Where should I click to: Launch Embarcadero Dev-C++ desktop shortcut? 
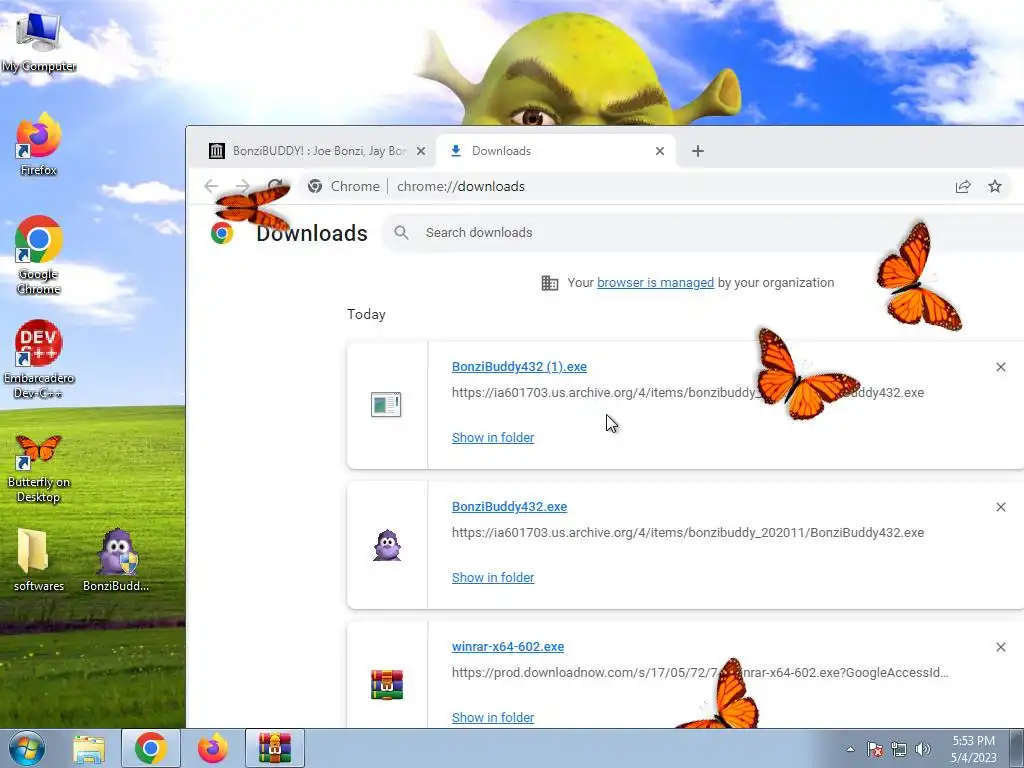tap(39, 358)
